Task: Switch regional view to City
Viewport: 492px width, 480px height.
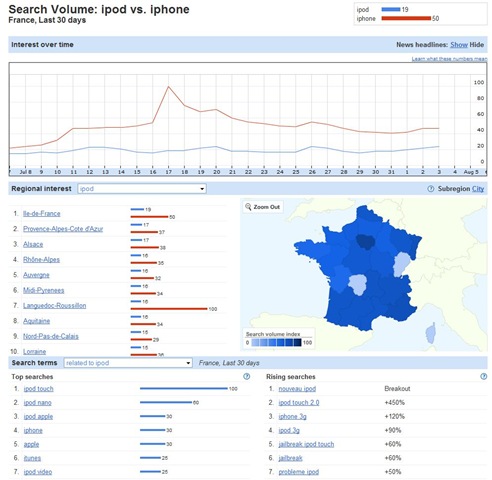Action: point(478,189)
